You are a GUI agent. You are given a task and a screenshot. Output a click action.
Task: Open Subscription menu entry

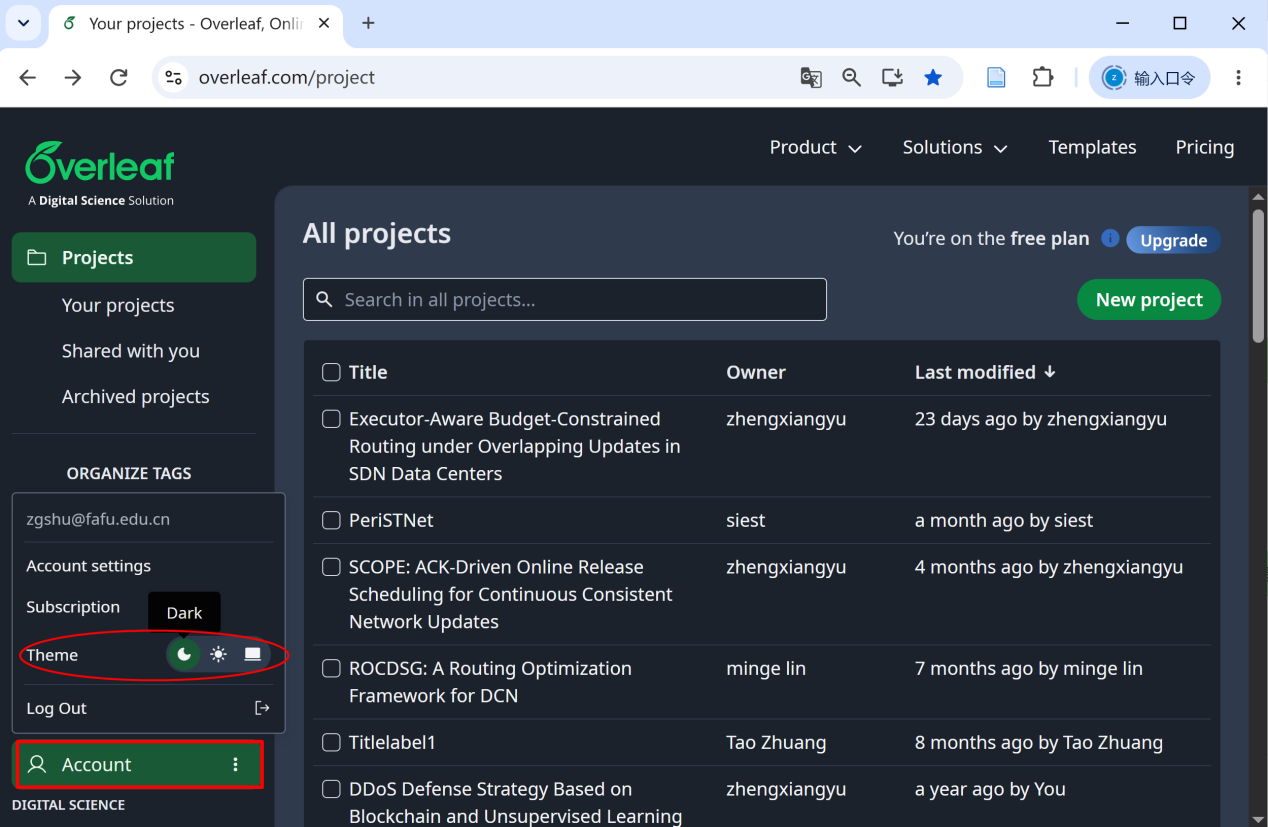click(x=73, y=607)
